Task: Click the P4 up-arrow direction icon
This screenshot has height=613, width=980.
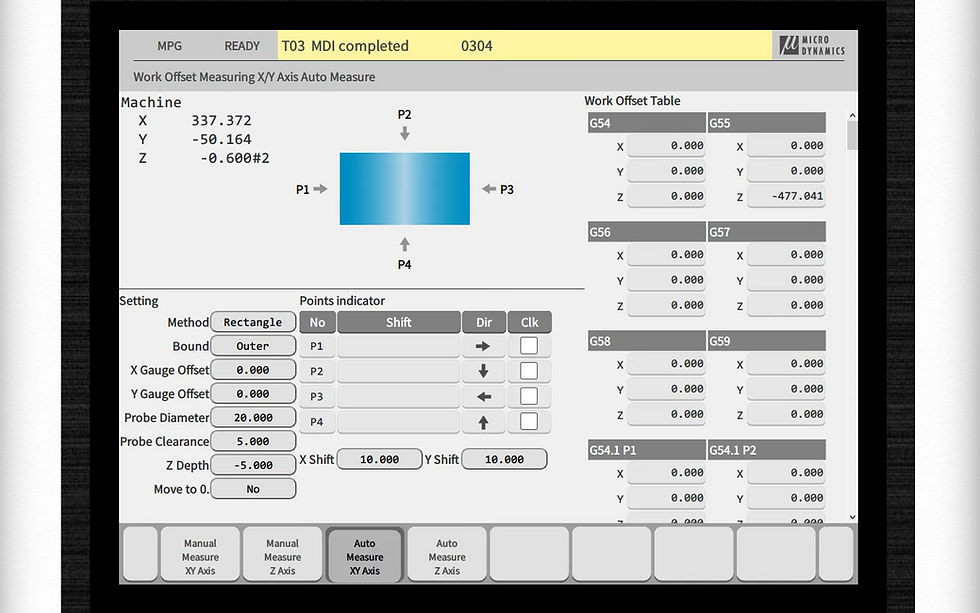Action: coord(484,421)
